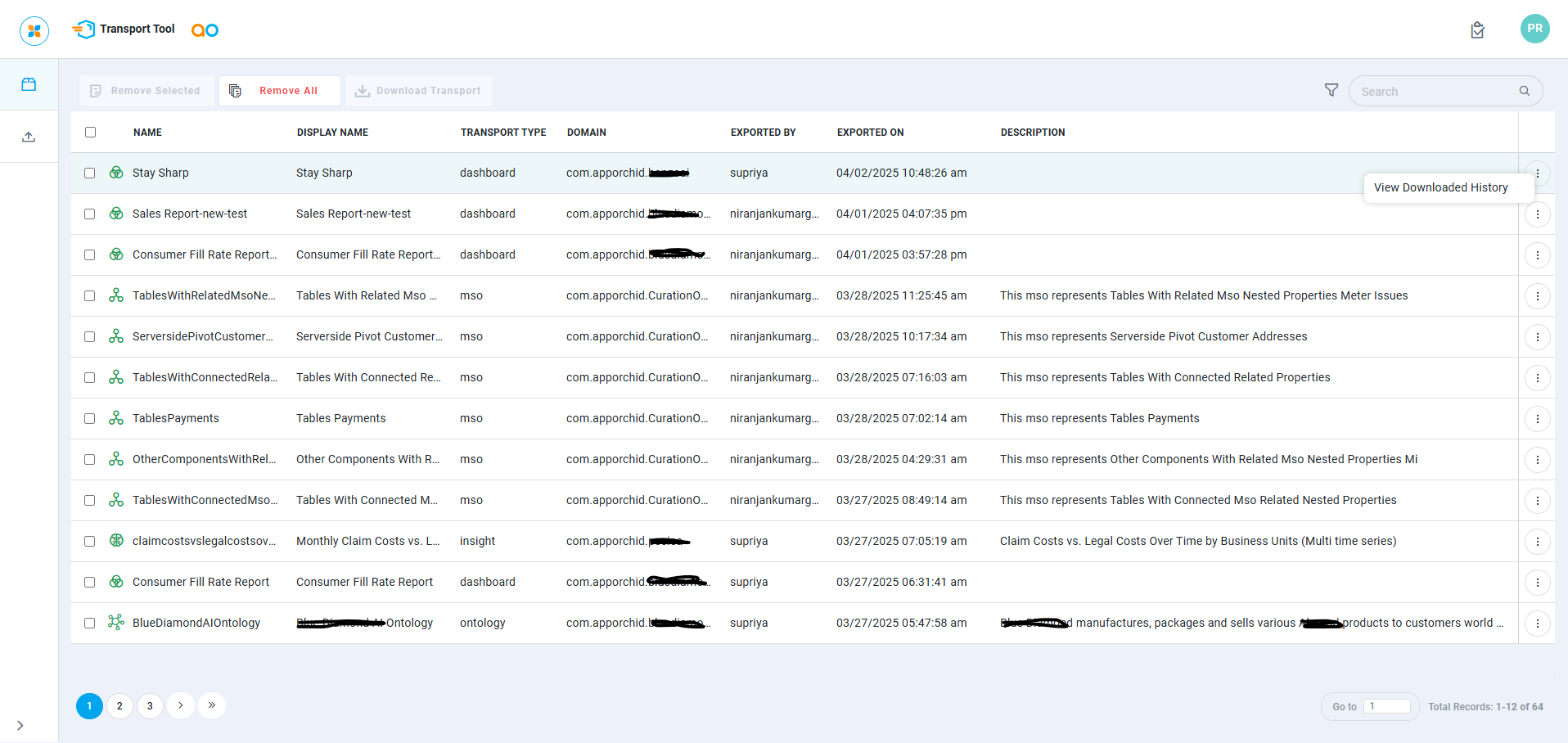The height and width of the screenshot is (743, 1568).
Task: Click the search magnifier icon
Action: pyautogui.click(x=1524, y=91)
